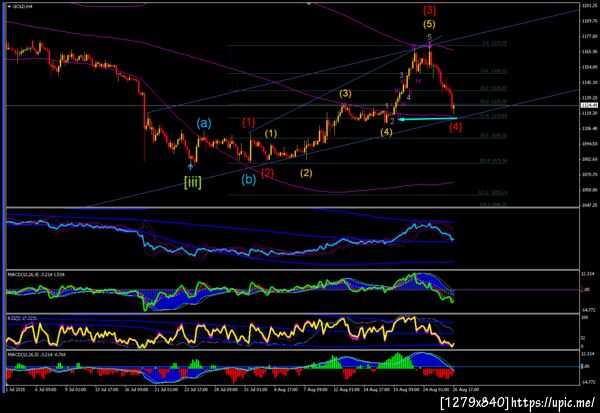
Task: Click the purple down arrow under white 5
Action: 429,45
